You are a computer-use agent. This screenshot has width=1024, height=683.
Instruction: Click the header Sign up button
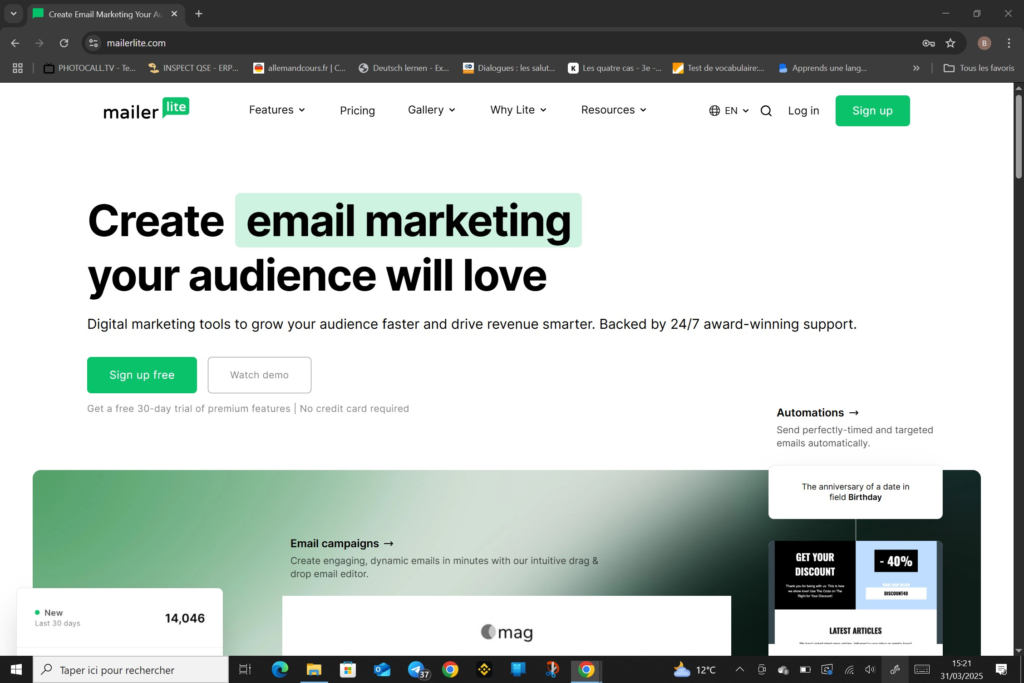click(x=872, y=110)
